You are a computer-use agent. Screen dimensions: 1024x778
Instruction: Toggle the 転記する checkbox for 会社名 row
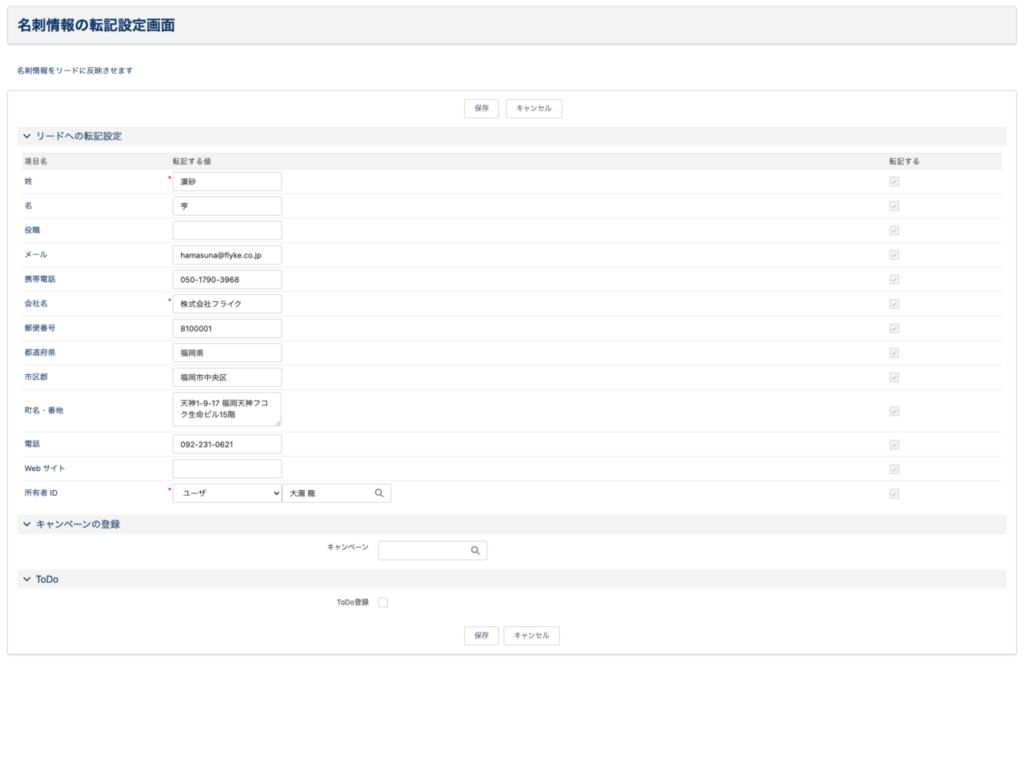point(894,304)
